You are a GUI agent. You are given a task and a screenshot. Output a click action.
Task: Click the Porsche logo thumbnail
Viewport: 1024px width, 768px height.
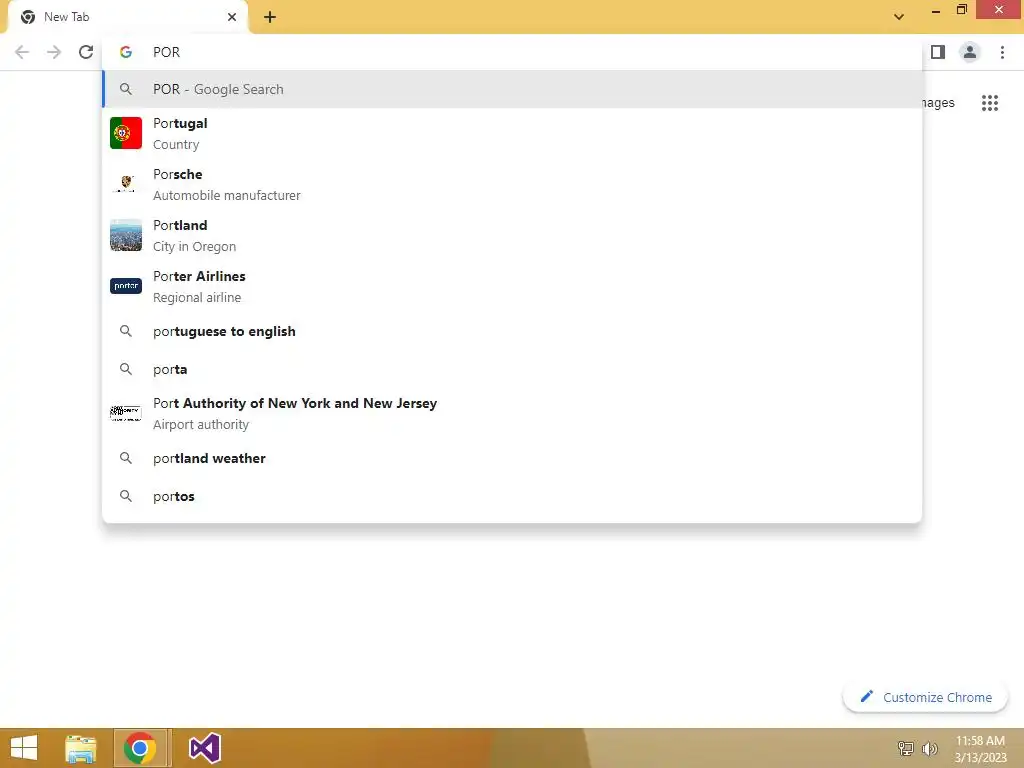(x=126, y=184)
